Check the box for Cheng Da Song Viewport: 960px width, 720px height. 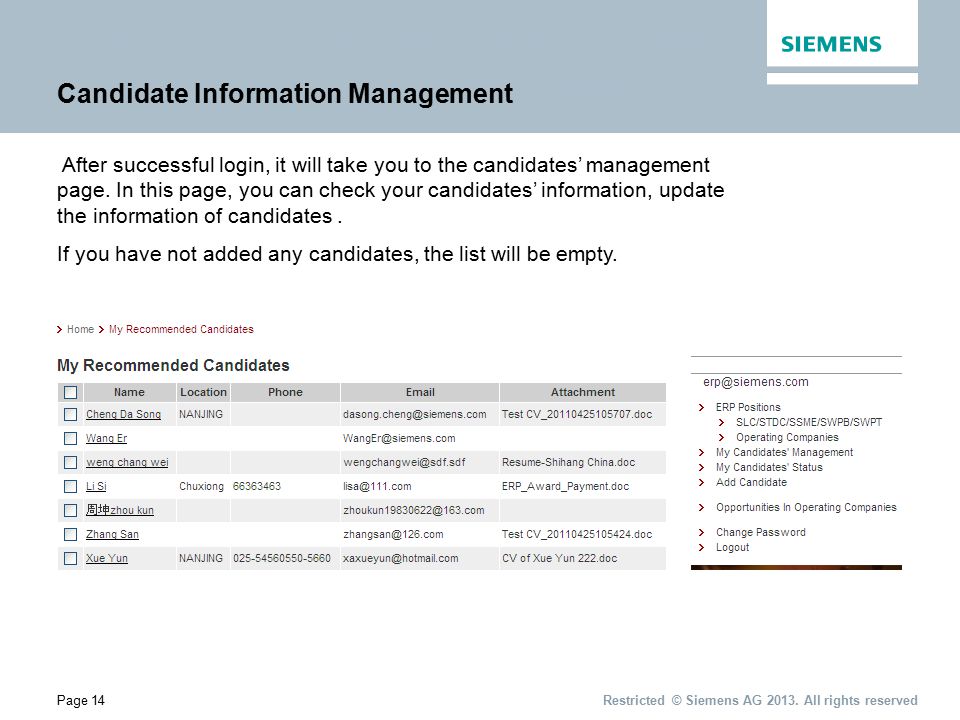click(x=70, y=414)
